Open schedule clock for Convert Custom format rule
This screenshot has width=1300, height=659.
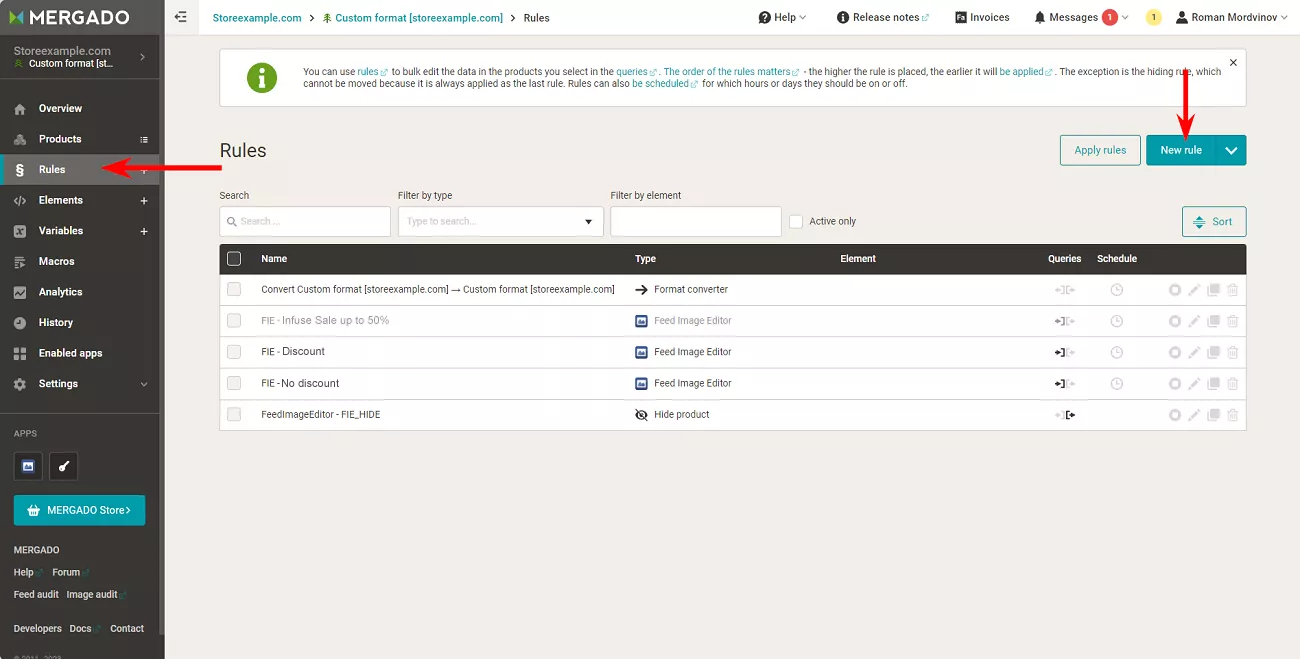pos(1117,290)
